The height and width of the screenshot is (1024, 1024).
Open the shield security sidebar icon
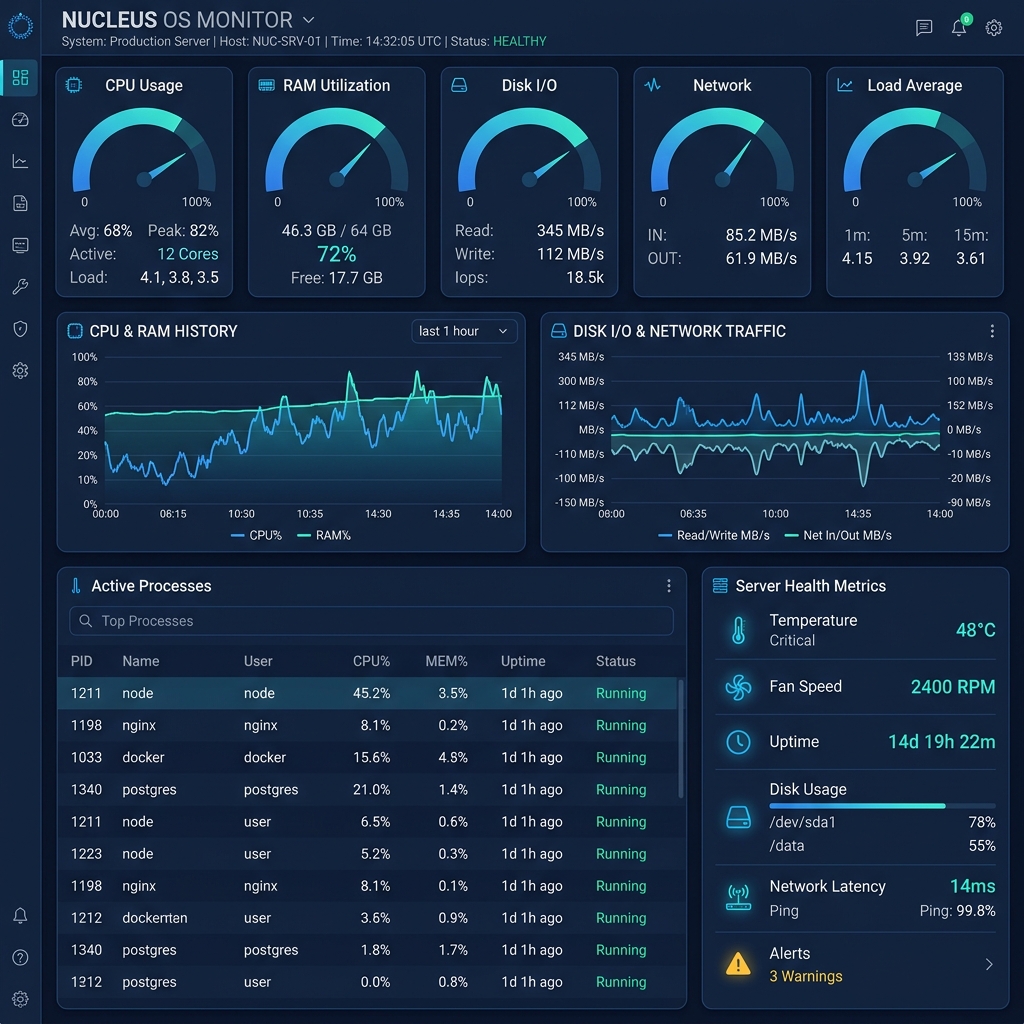point(20,328)
